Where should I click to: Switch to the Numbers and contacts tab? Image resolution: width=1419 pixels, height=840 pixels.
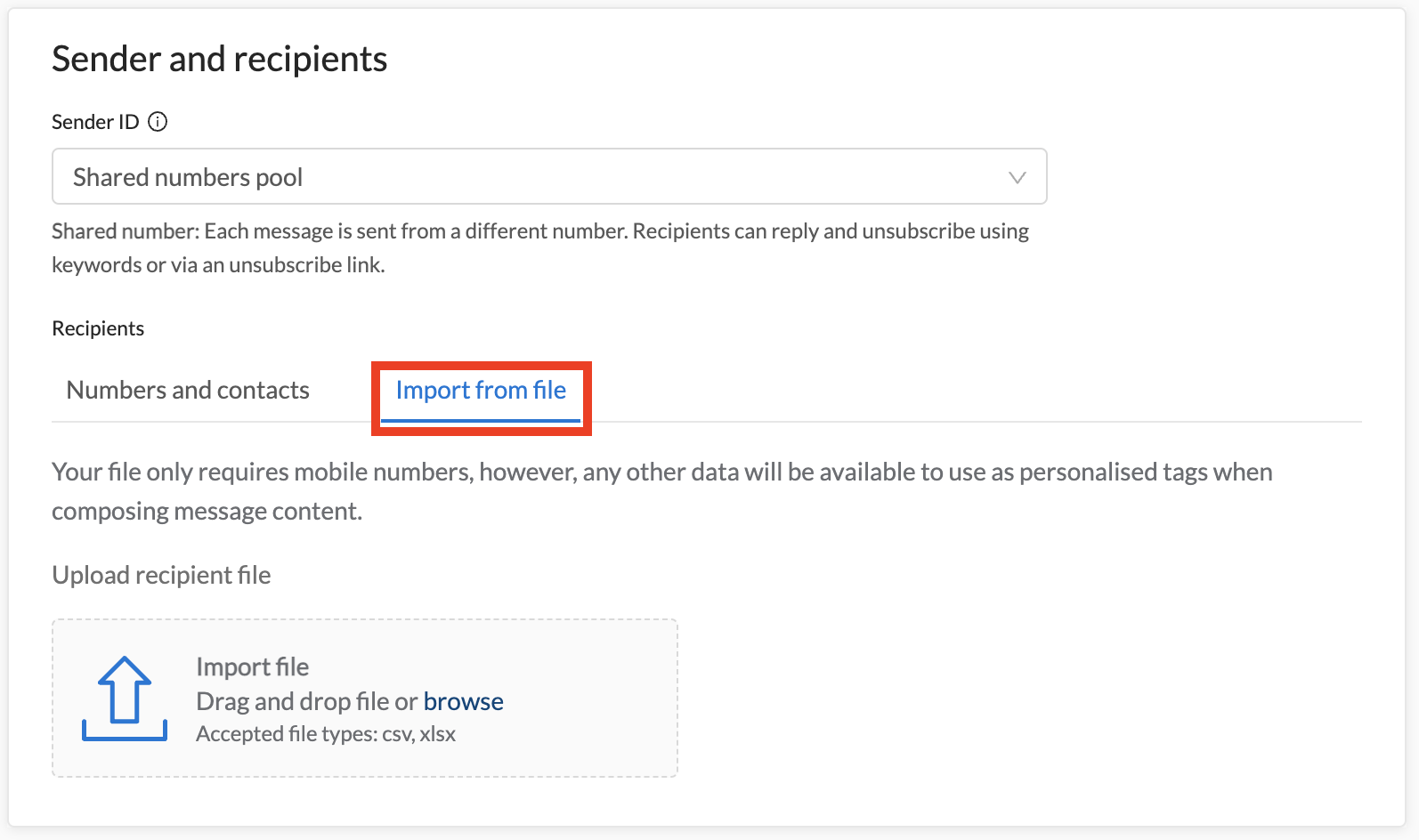188,391
